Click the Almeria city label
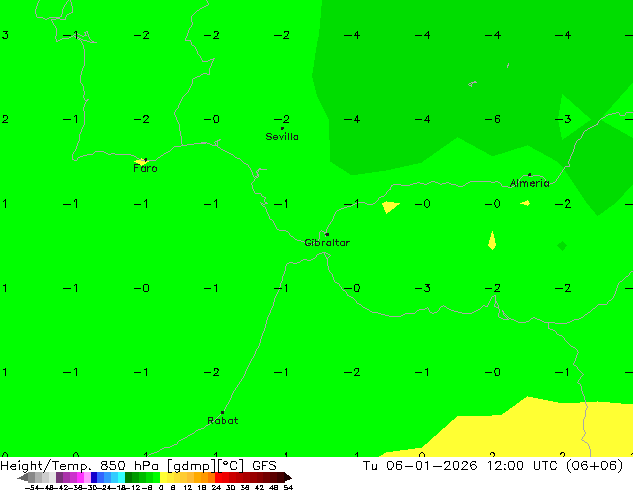This screenshot has width=634, height=490. [529, 183]
